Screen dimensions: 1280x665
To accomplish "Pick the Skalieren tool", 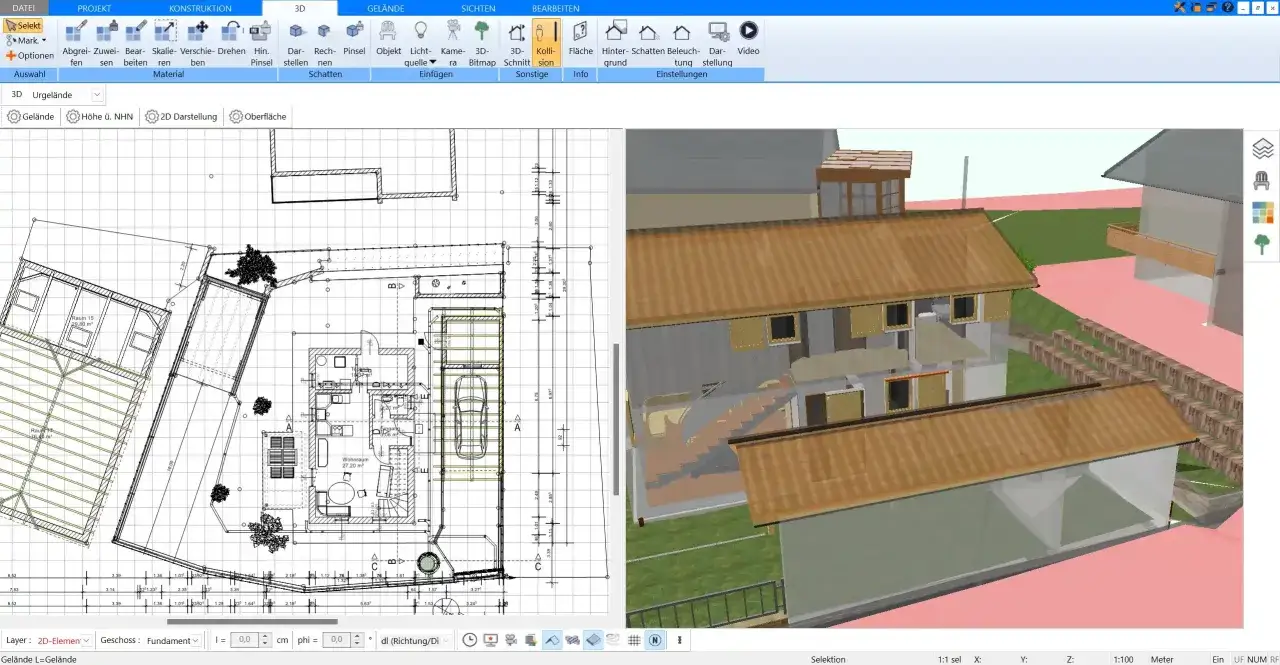I will [165, 43].
